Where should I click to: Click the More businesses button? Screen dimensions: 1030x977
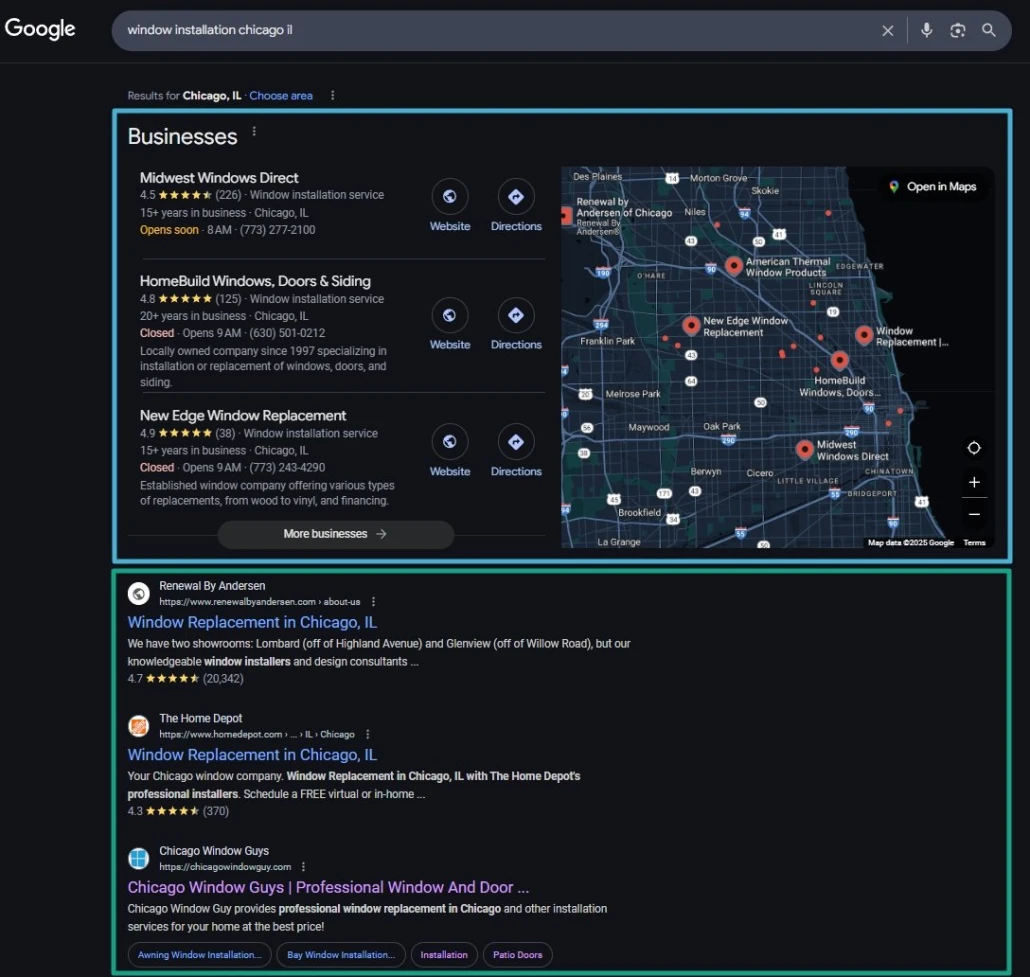click(x=336, y=534)
